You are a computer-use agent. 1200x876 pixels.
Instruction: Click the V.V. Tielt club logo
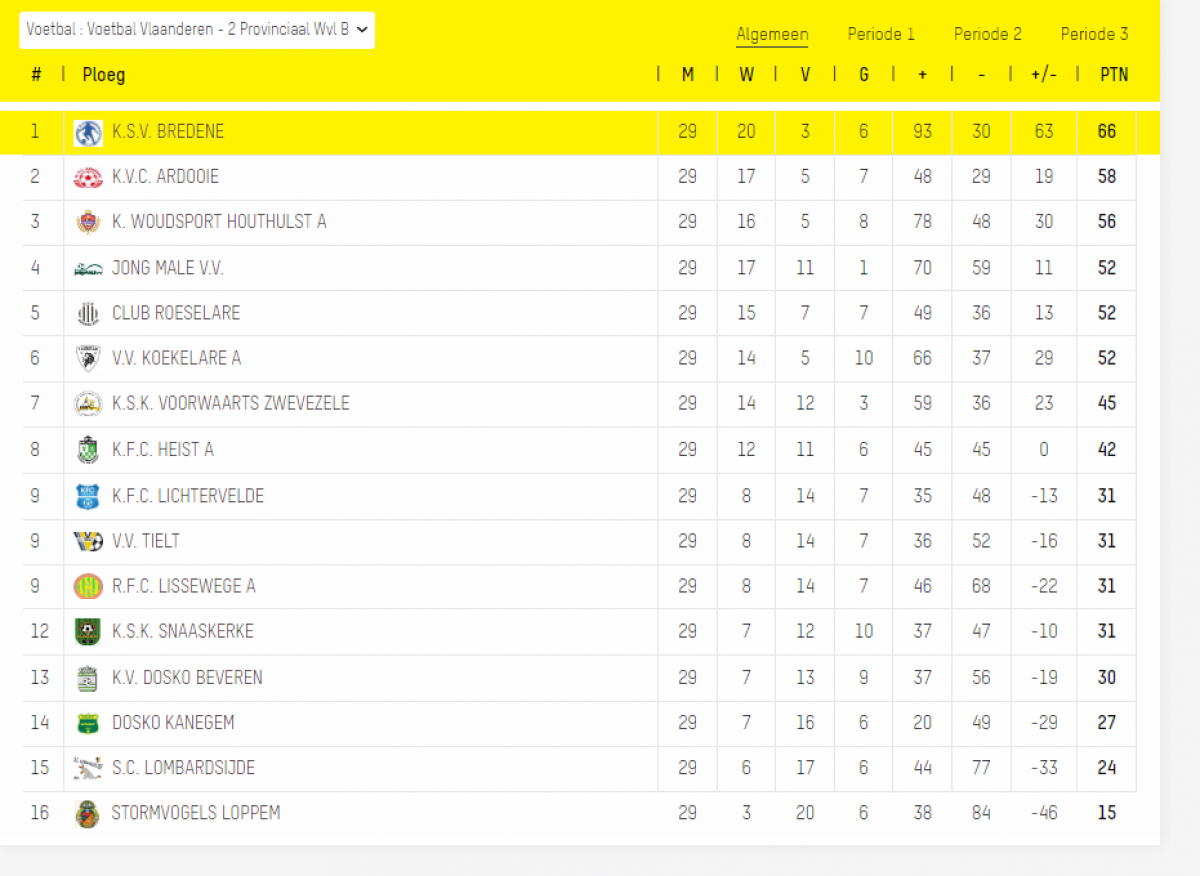coord(88,541)
